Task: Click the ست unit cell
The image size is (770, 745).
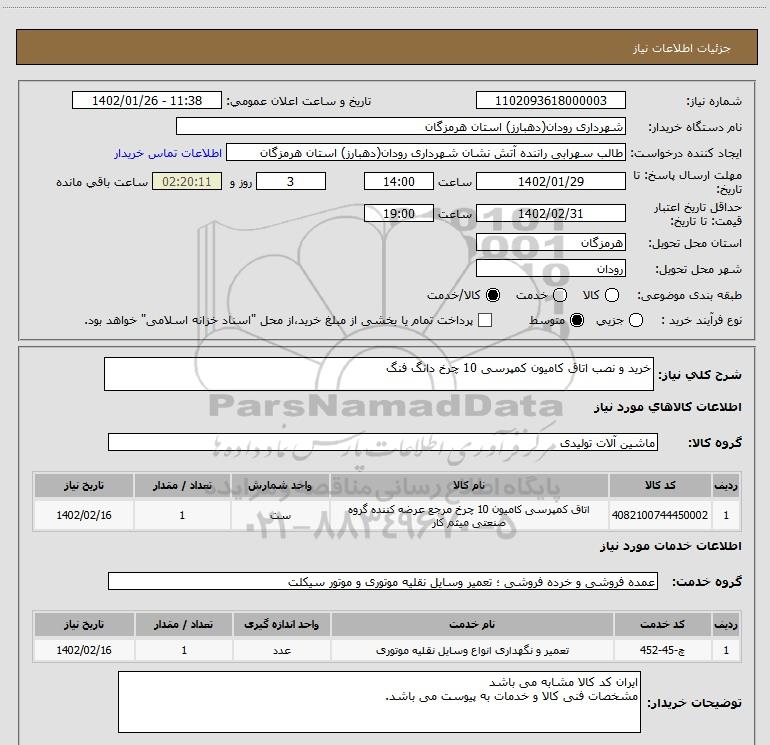Action: pyautogui.click(x=280, y=515)
